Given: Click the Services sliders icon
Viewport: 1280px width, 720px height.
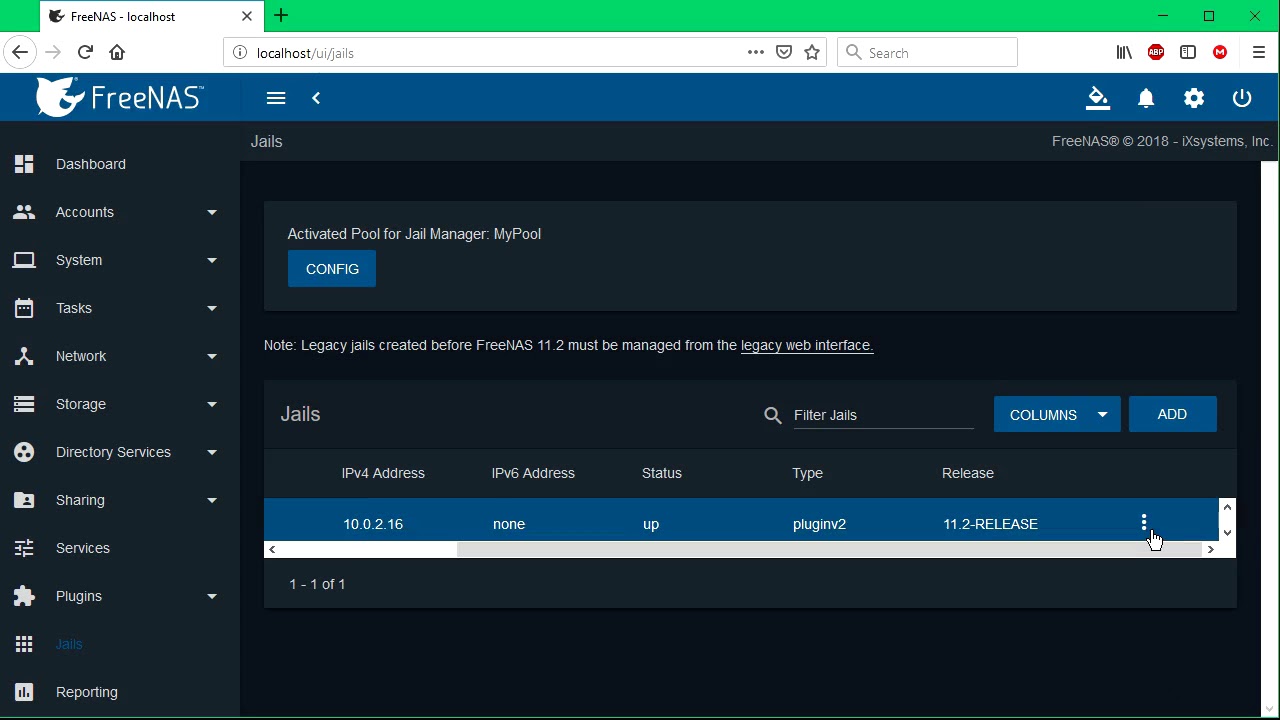Looking at the screenshot, I should tap(24, 548).
